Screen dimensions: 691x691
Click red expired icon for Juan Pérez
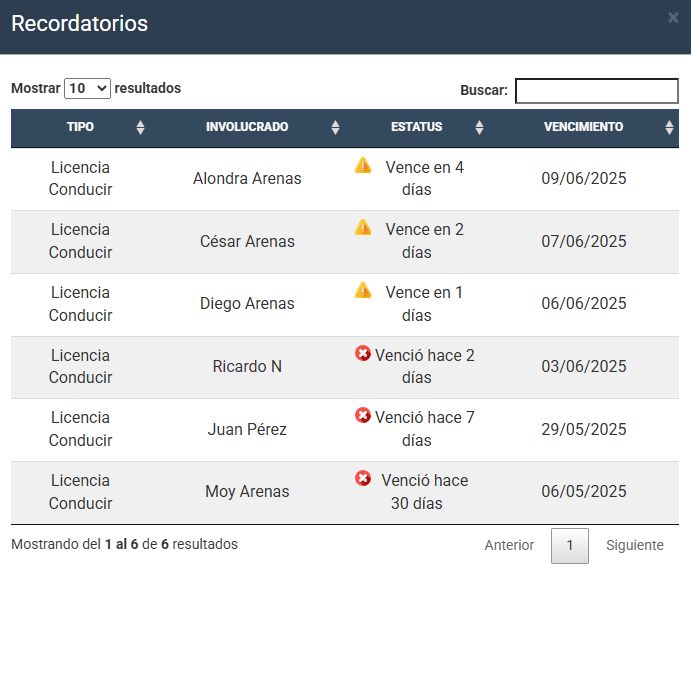click(x=363, y=415)
